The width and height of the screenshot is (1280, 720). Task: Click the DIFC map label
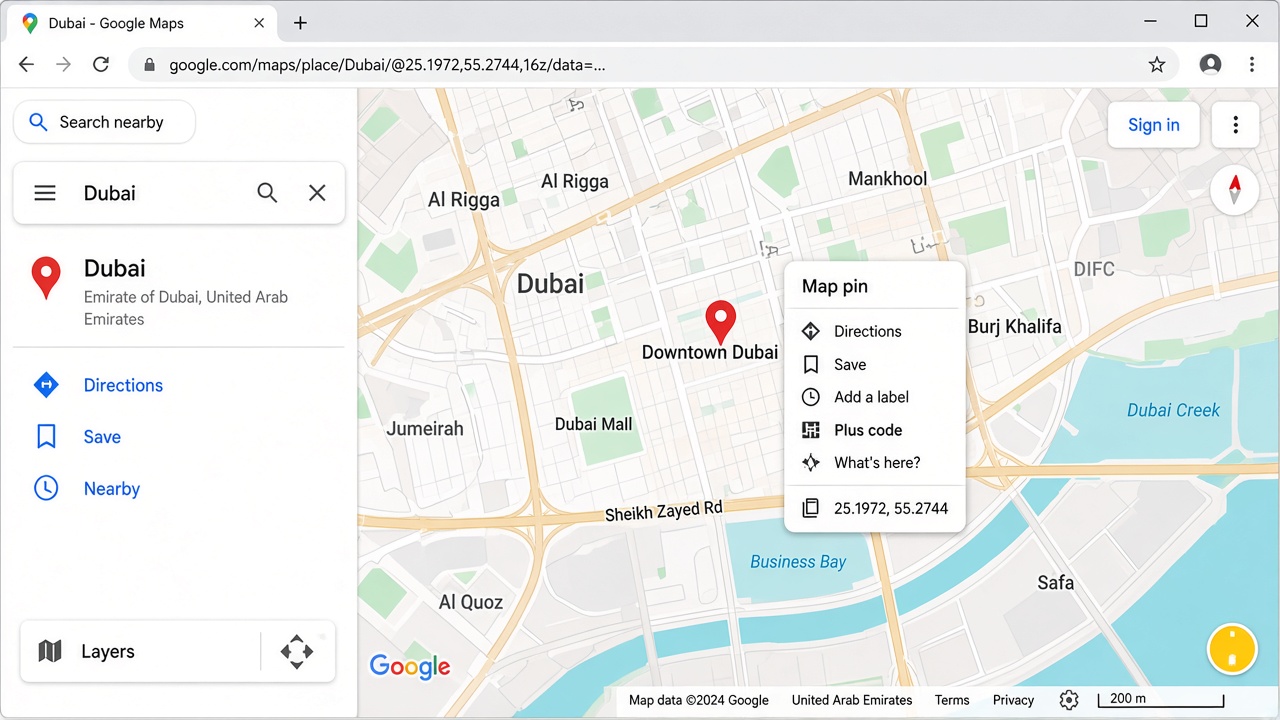click(x=1094, y=269)
